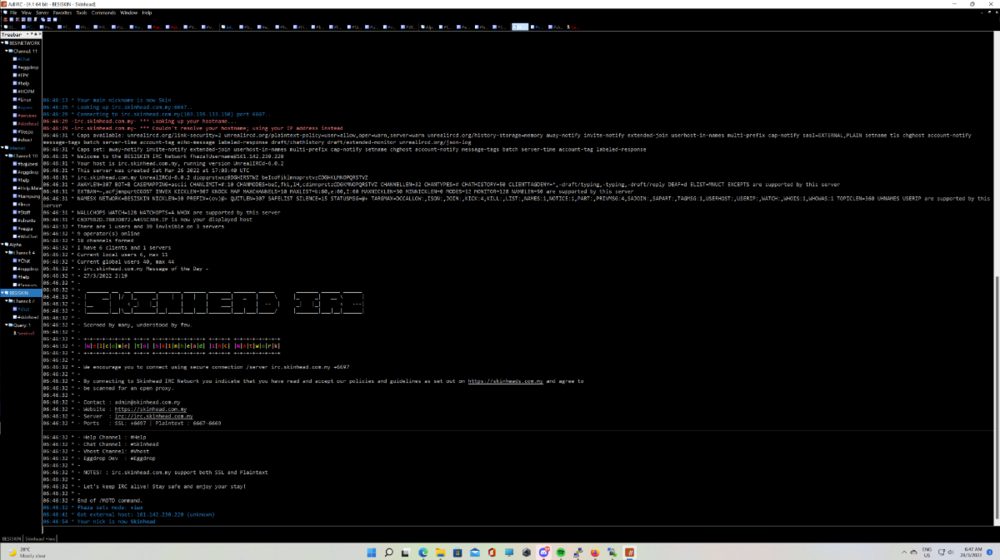The width and height of the screenshot is (1000, 560).
Task: Close the Treebar panel with its X
Action: pyautogui.click(x=39, y=34)
